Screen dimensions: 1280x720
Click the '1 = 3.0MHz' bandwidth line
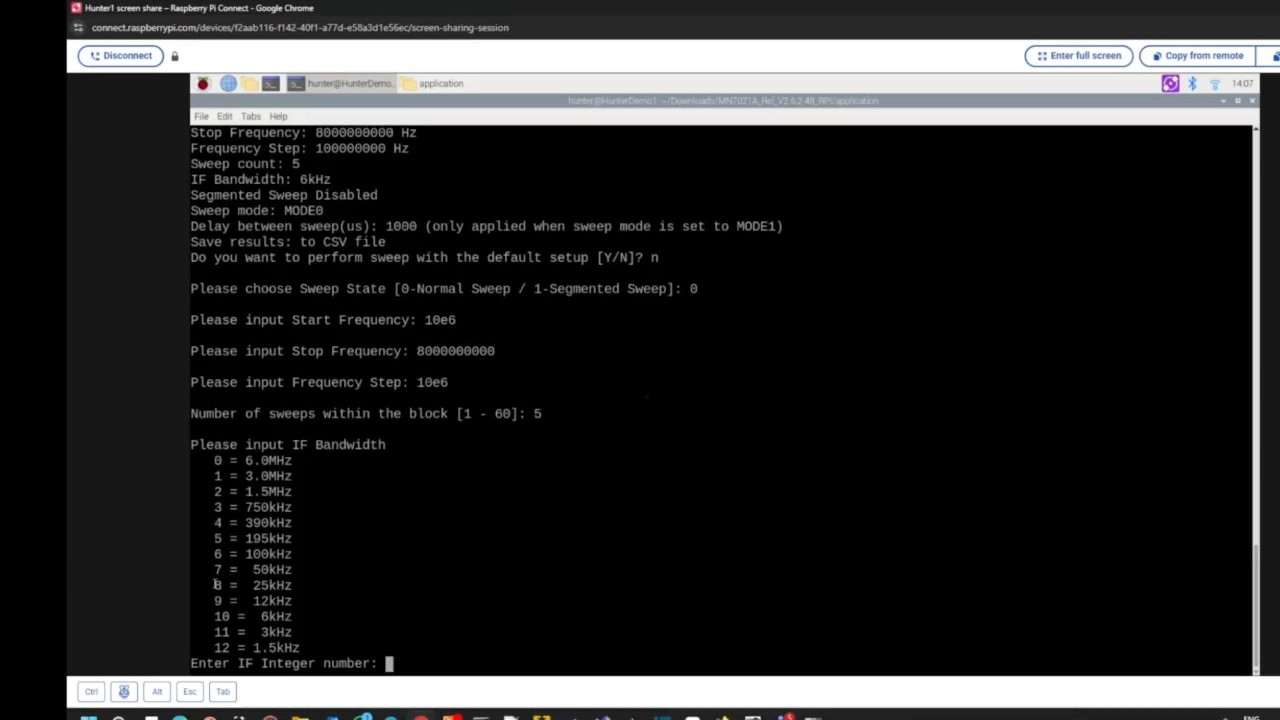(253, 476)
